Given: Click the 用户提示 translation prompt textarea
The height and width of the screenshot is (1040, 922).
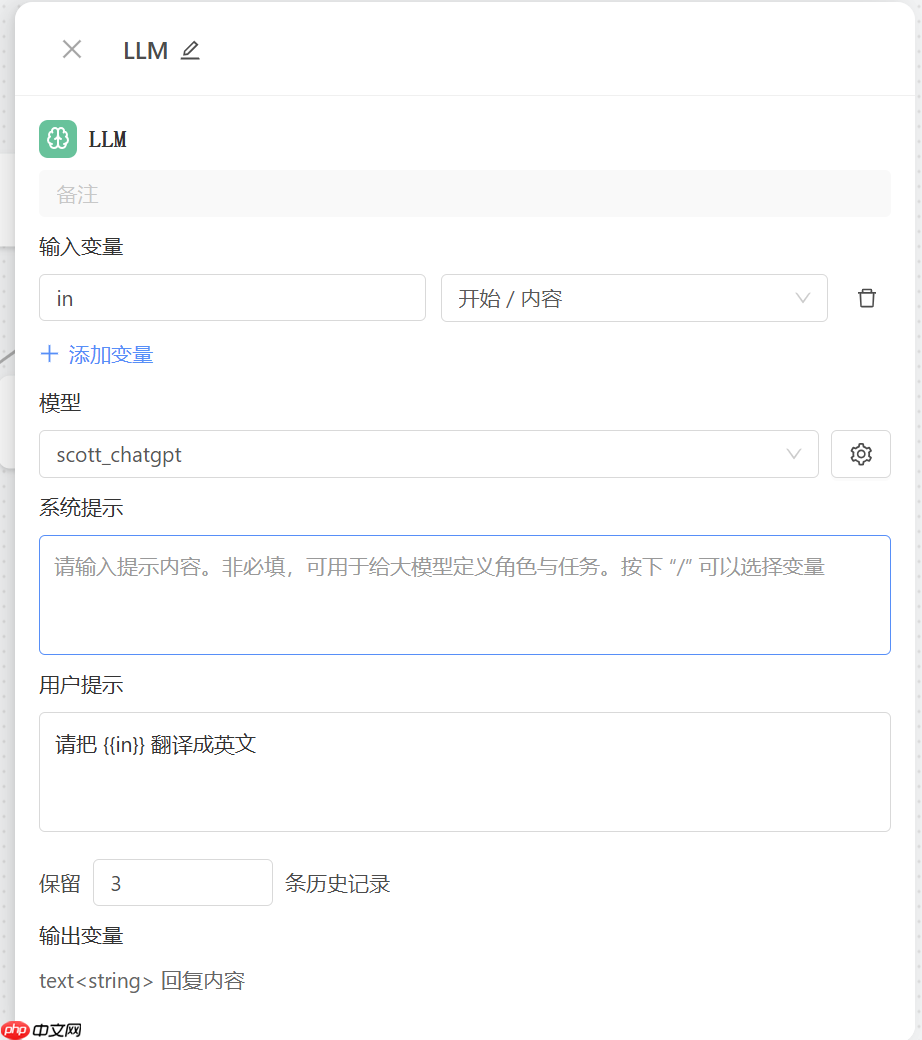Looking at the screenshot, I should point(465,771).
